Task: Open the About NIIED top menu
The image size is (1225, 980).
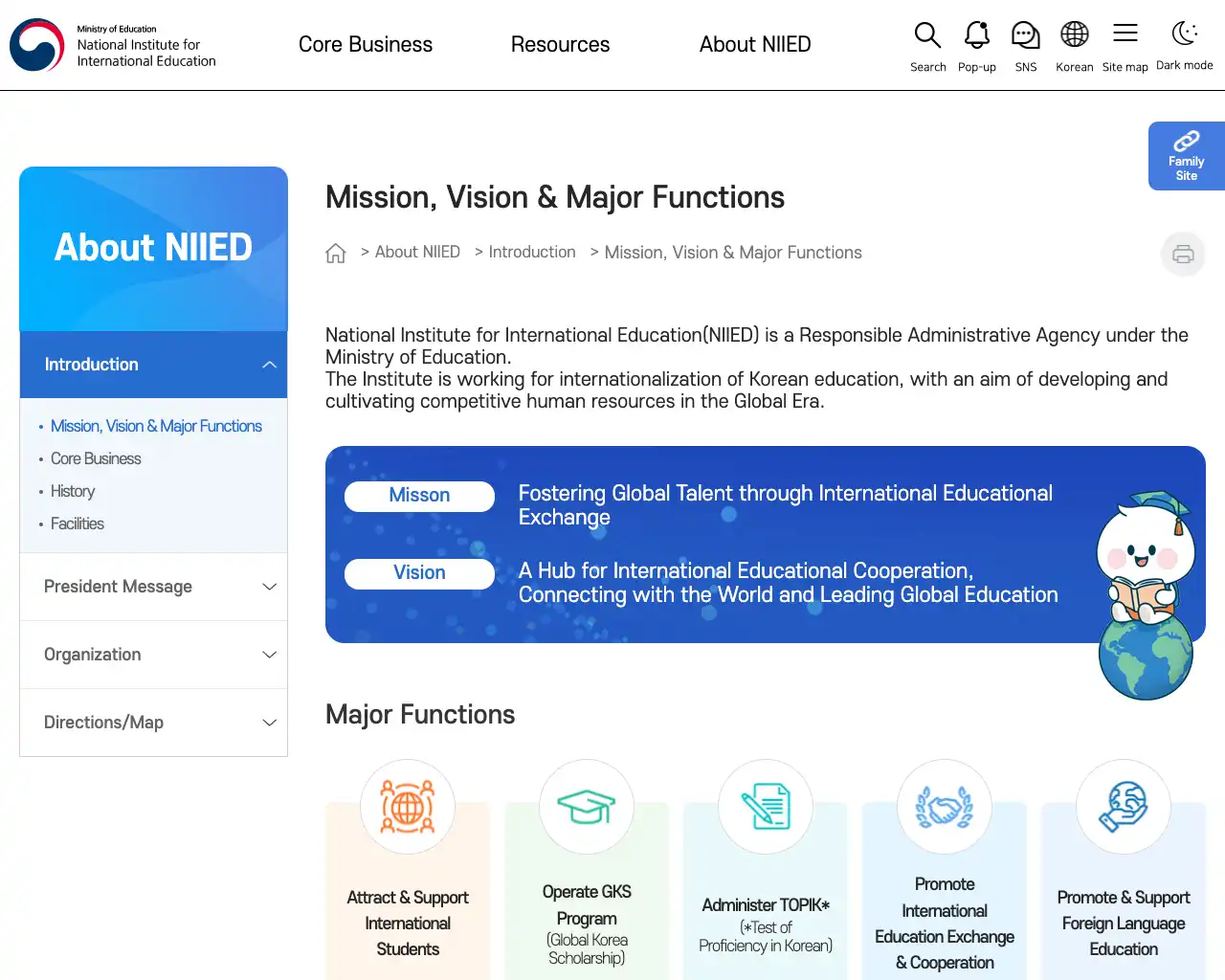Action: click(755, 45)
